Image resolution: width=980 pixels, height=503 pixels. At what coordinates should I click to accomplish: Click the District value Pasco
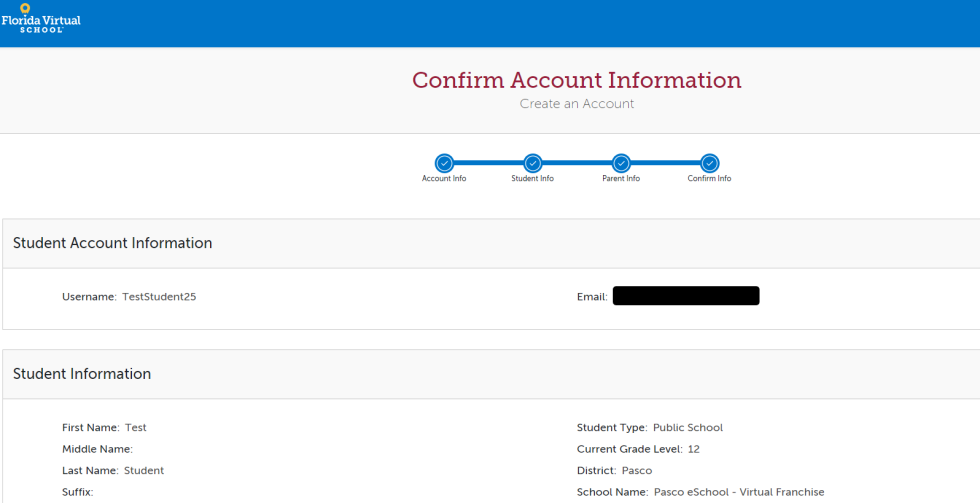tap(636, 471)
